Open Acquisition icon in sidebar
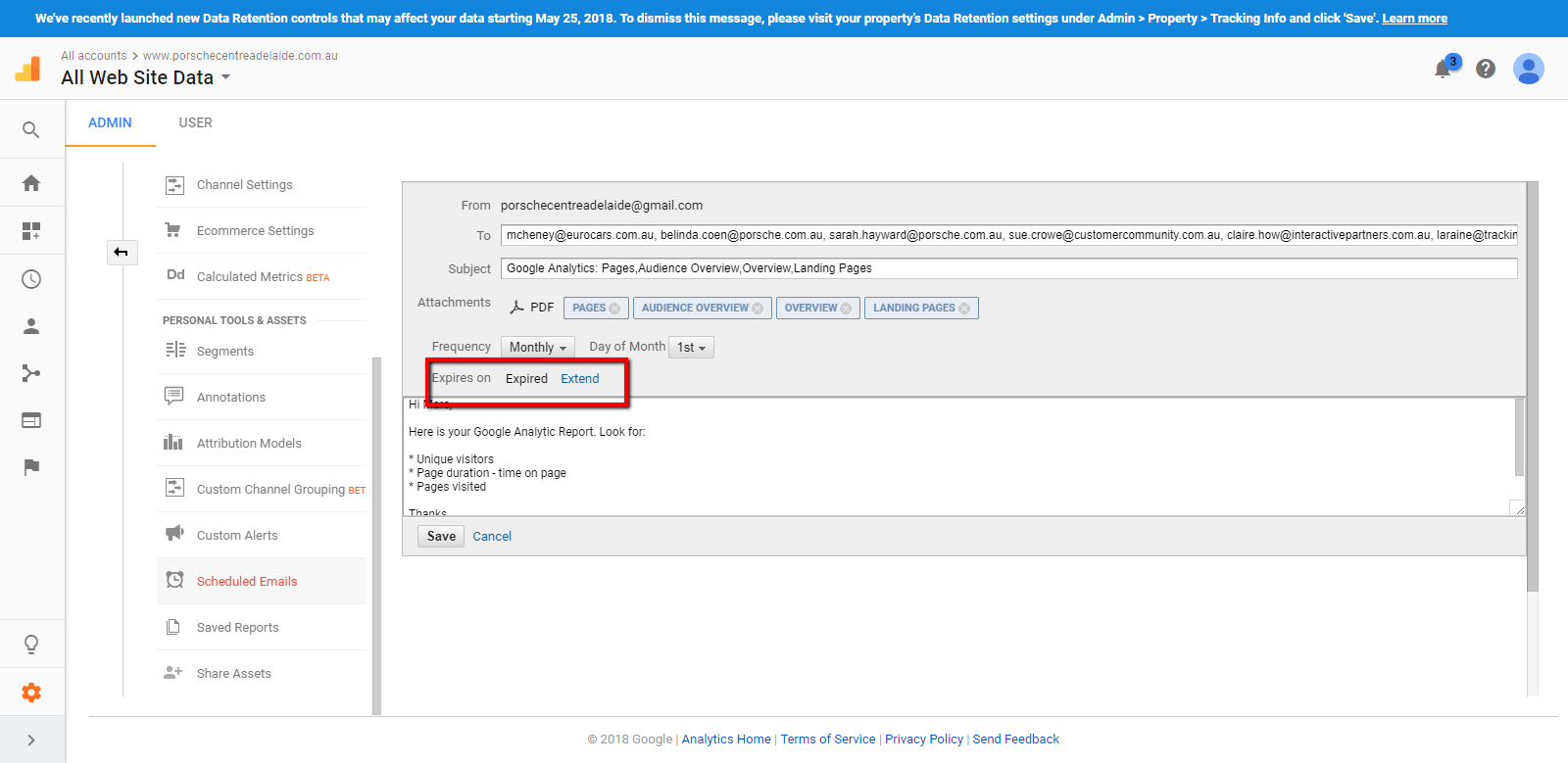 (31, 373)
